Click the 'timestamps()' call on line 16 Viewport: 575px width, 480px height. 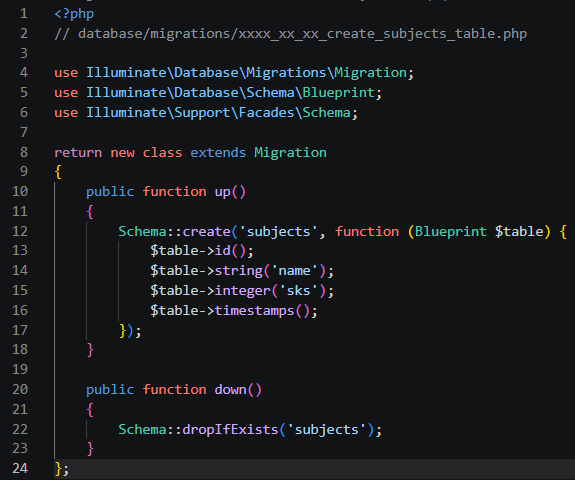[262, 311]
